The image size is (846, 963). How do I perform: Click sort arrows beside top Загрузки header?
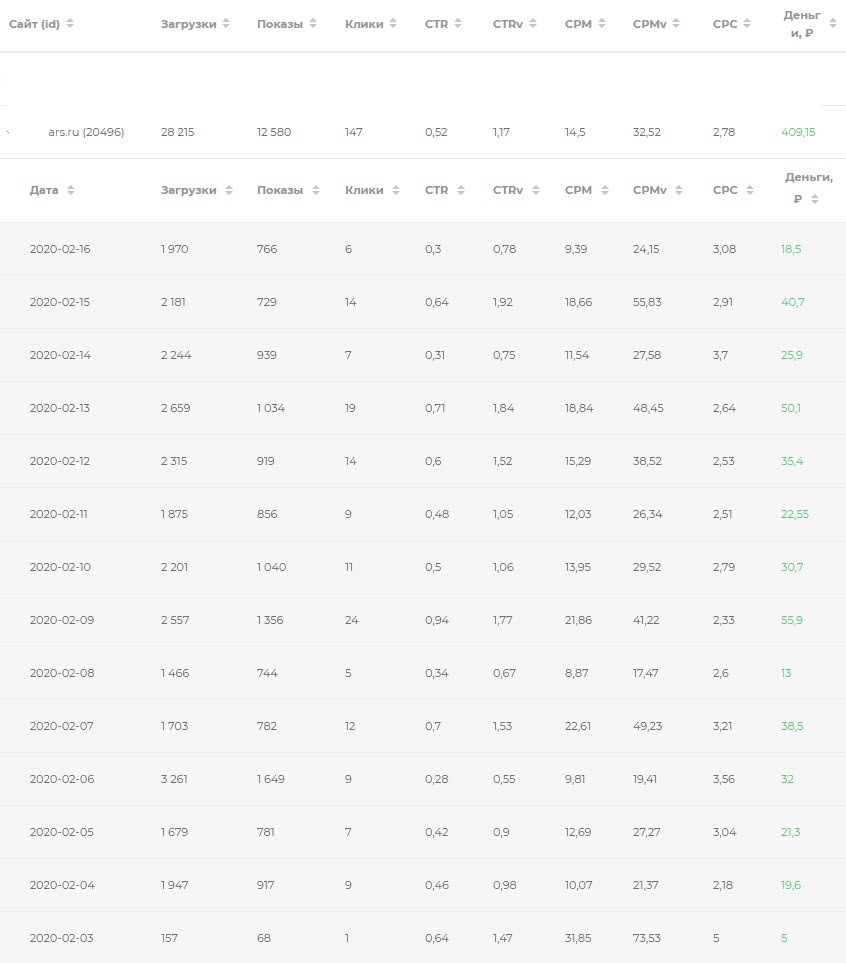pos(226,23)
